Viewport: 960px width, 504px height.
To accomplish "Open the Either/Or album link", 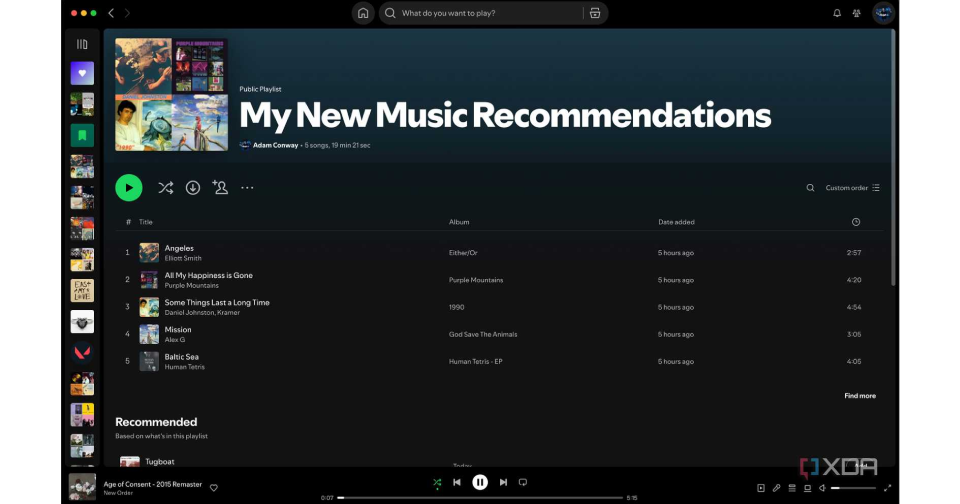I will click(463, 253).
